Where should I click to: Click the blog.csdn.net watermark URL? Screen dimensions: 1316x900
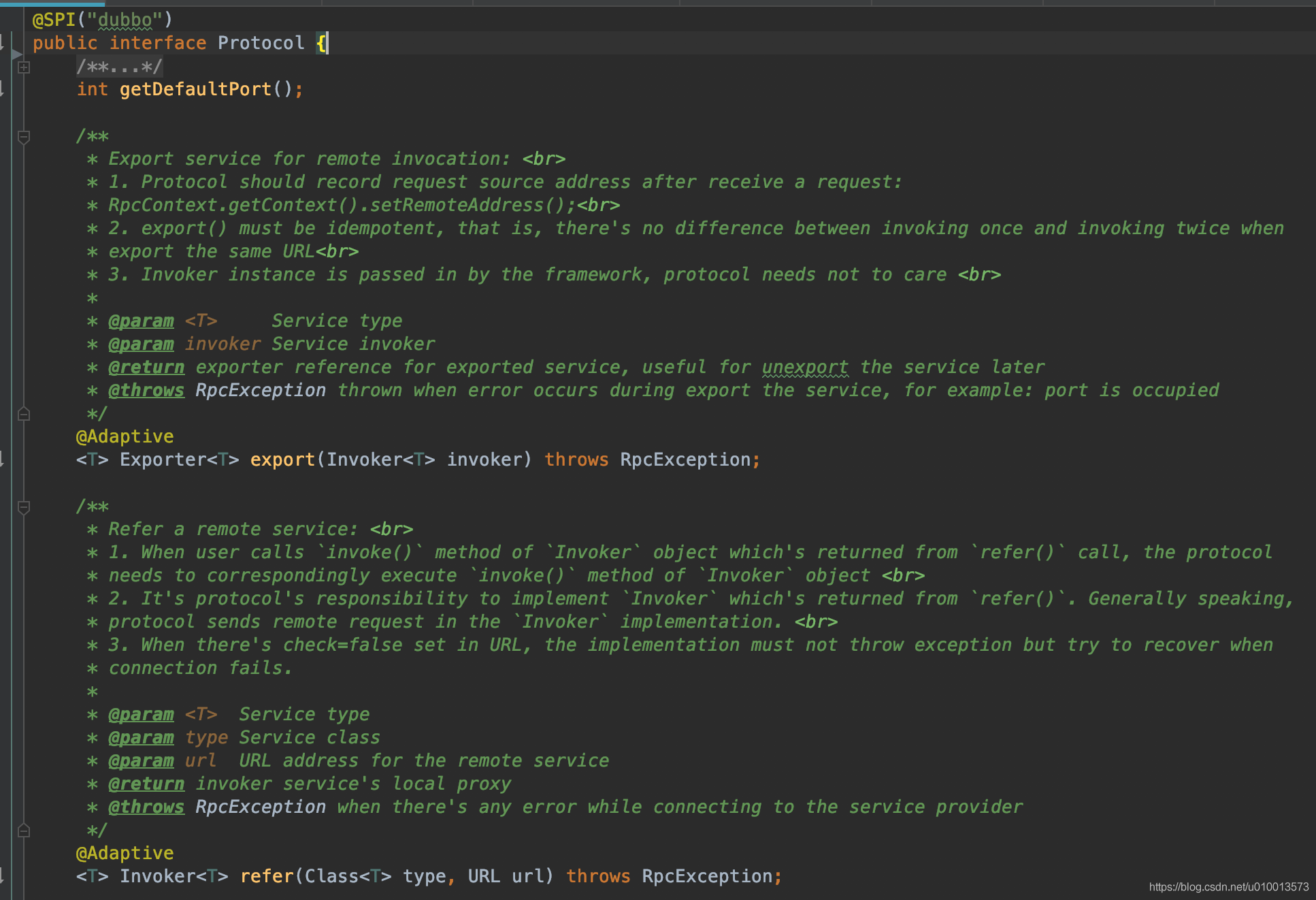click(1228, 886)
